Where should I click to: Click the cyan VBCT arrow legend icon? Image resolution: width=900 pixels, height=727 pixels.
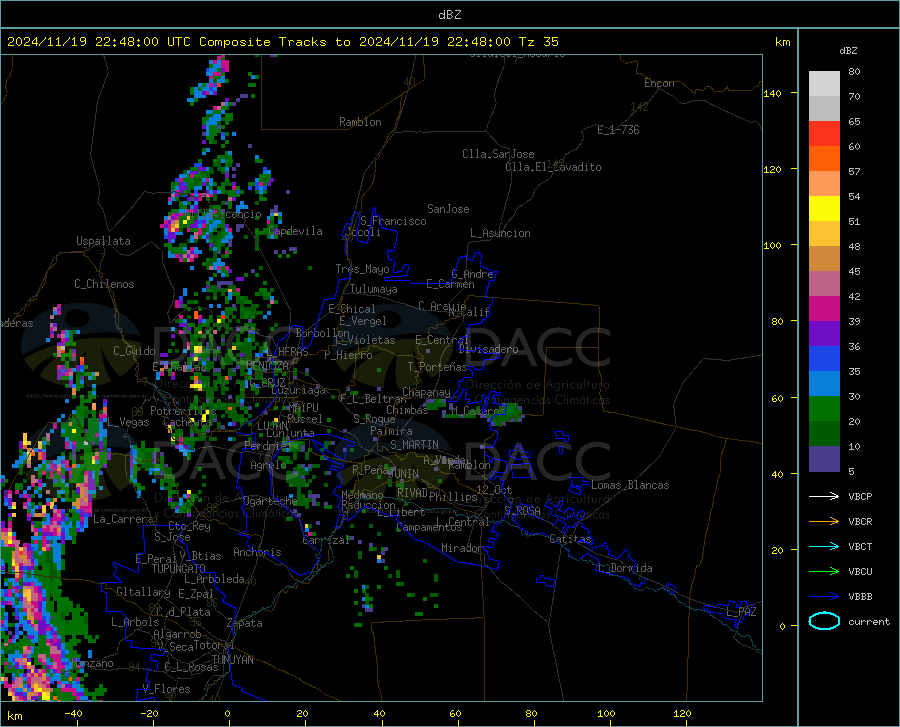824,546
